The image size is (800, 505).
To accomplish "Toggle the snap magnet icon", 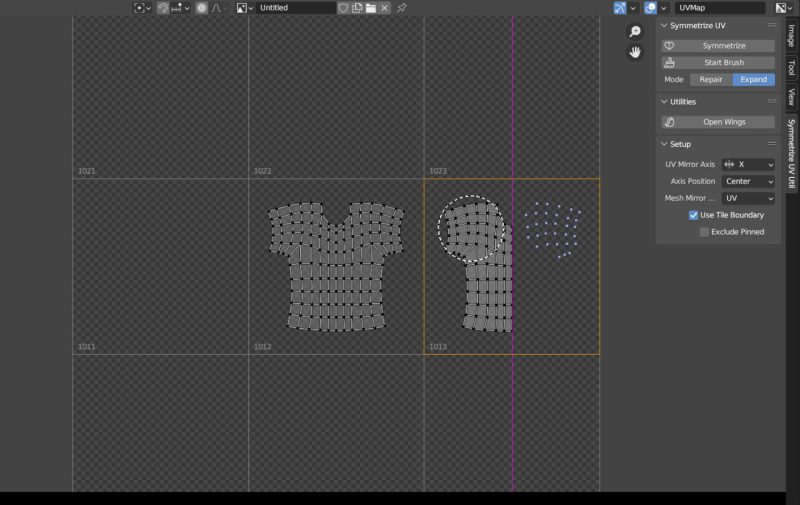I will click(163, 8).
